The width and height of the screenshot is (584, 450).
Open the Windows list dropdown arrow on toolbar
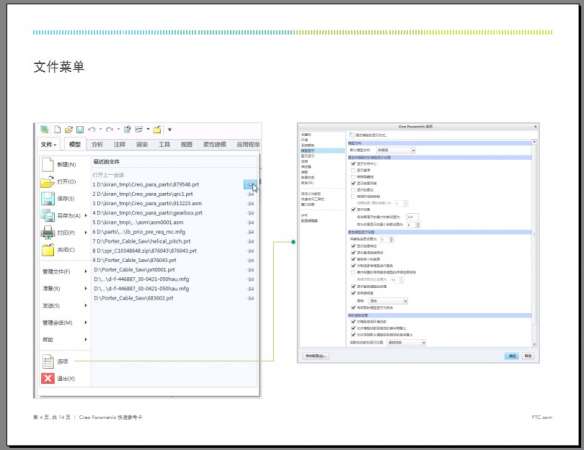pyautogui.click(x=148, y=130)
